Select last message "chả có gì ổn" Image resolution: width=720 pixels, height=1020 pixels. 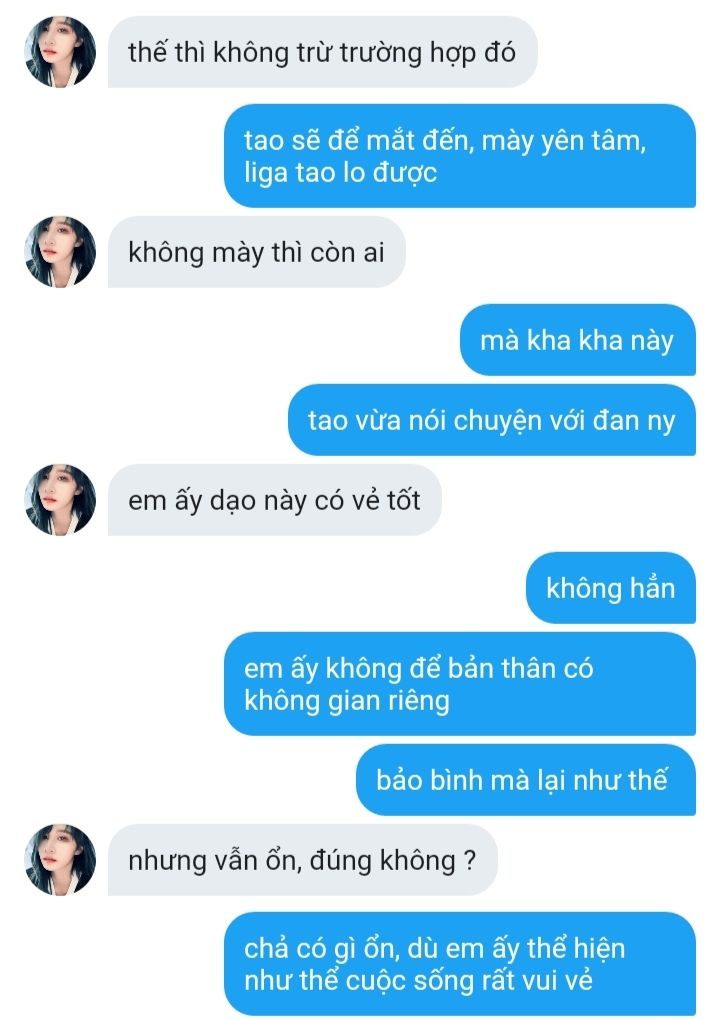coord(460,964)
